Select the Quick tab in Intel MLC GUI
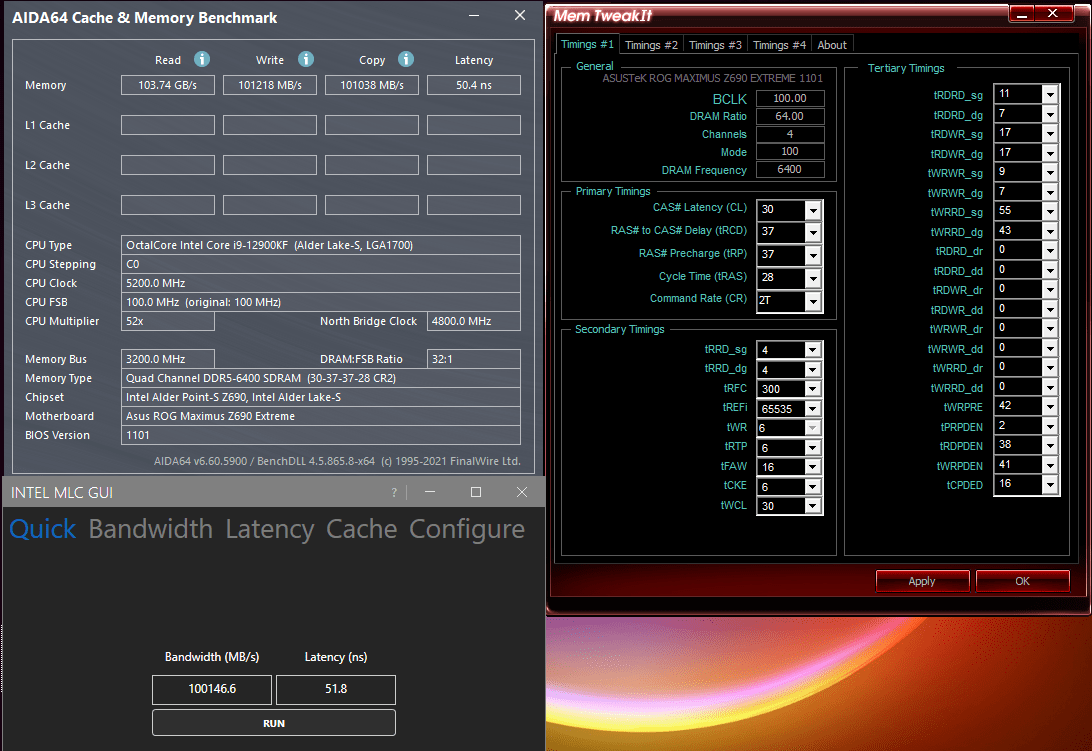 pyautogui.click(x=42, y=529)
